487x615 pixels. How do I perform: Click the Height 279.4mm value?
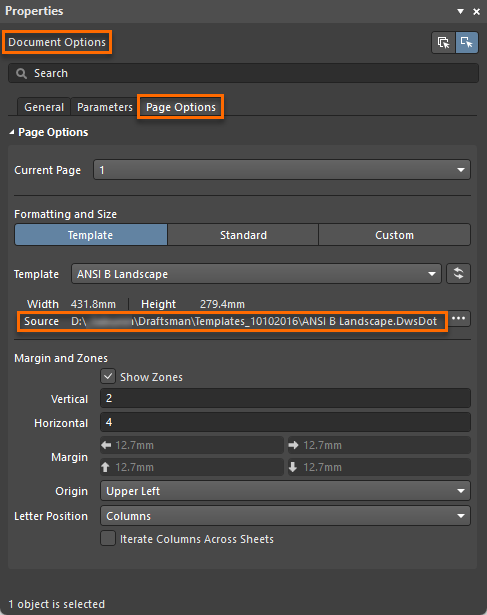[x=222, y=304]
